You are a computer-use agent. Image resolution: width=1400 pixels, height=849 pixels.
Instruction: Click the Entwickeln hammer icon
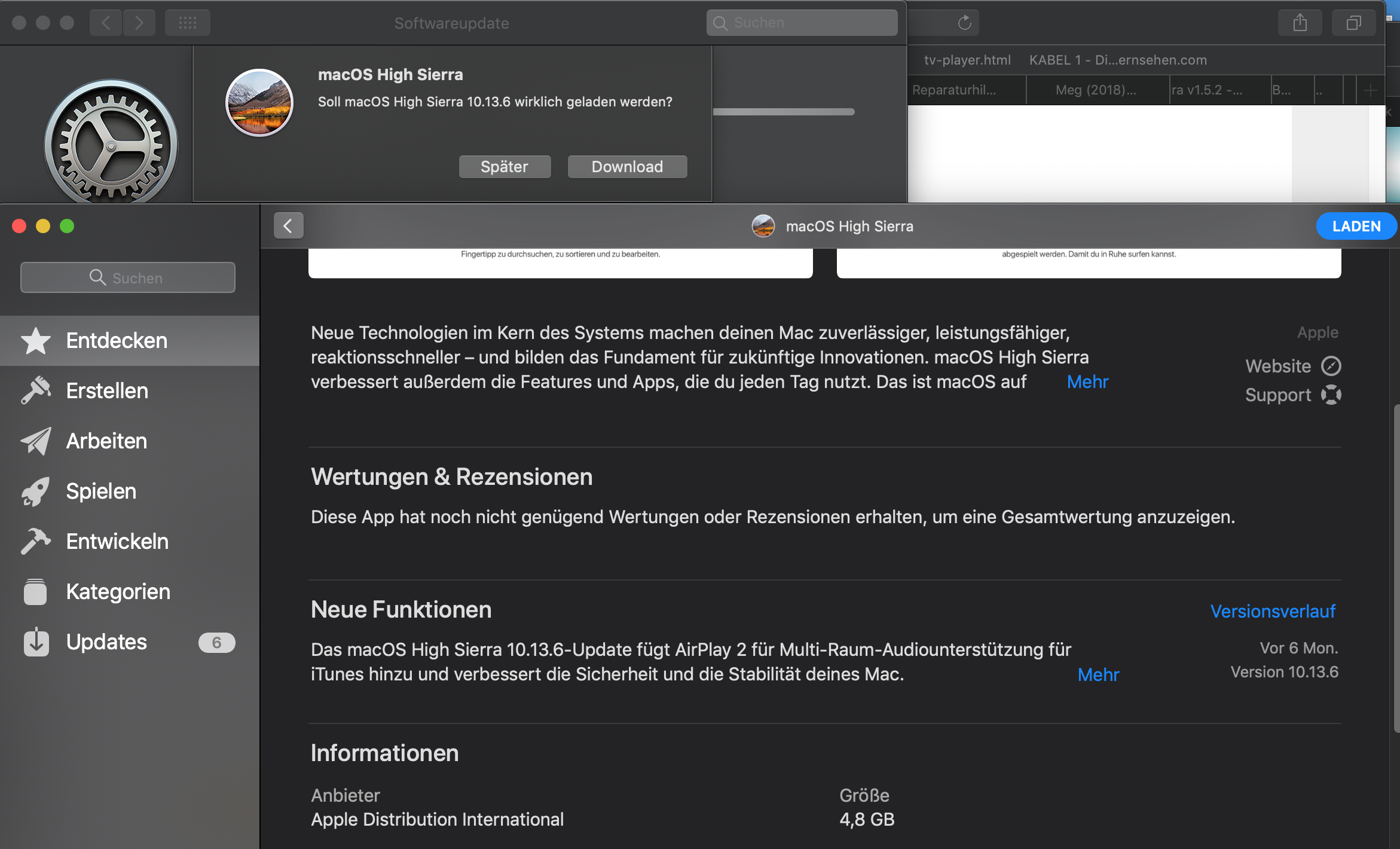coord(36,542)
